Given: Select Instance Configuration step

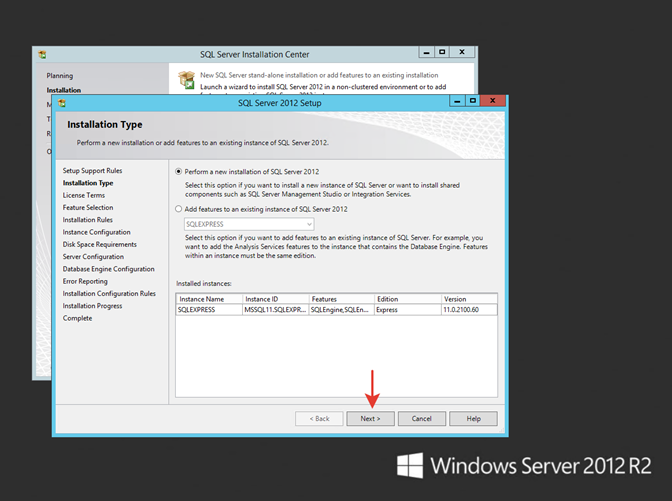Looking at the screenshot, I should pyautogui.click(x=96, y=232).
